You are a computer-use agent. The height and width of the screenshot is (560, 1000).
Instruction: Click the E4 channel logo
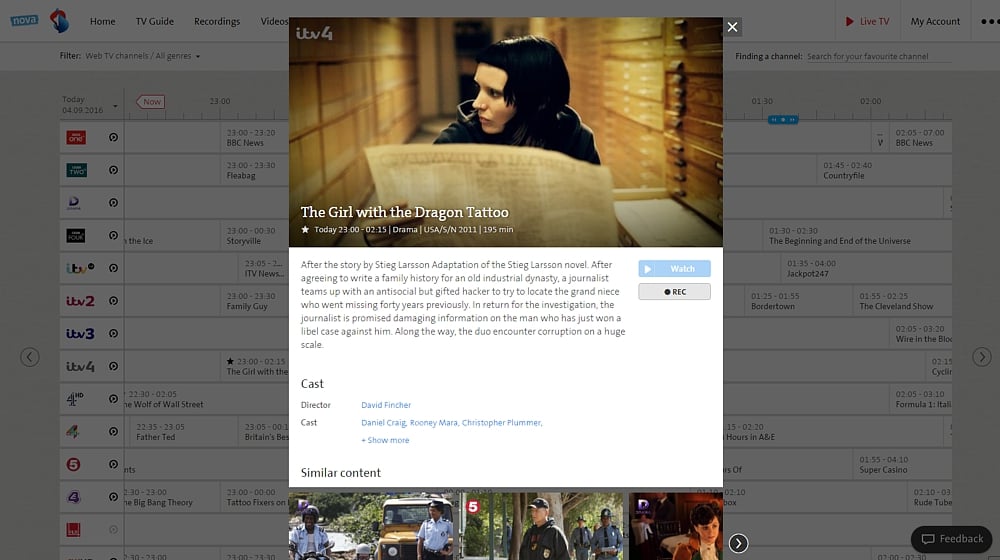[x=73, y=497]
